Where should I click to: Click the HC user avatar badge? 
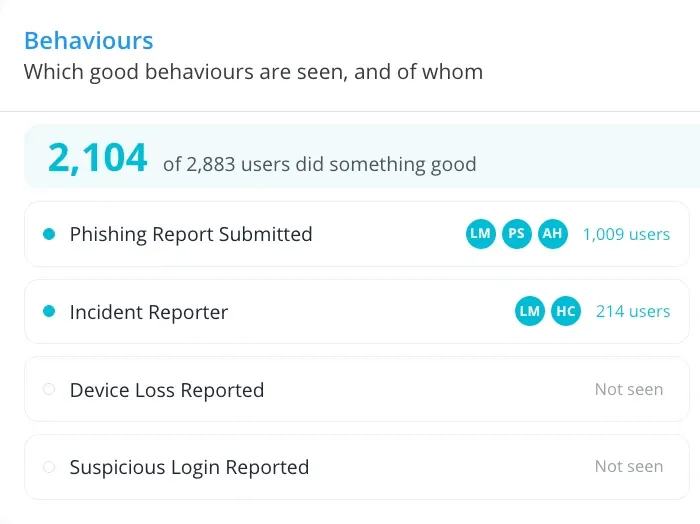pos(566,311)
